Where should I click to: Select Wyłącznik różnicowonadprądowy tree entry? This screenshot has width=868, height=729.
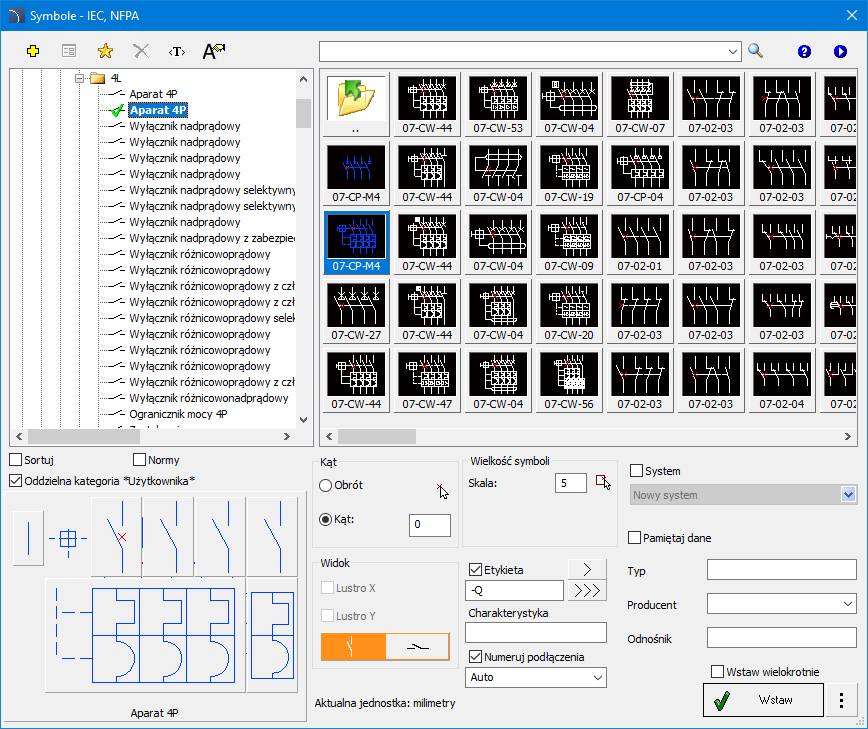pos(209,398)
